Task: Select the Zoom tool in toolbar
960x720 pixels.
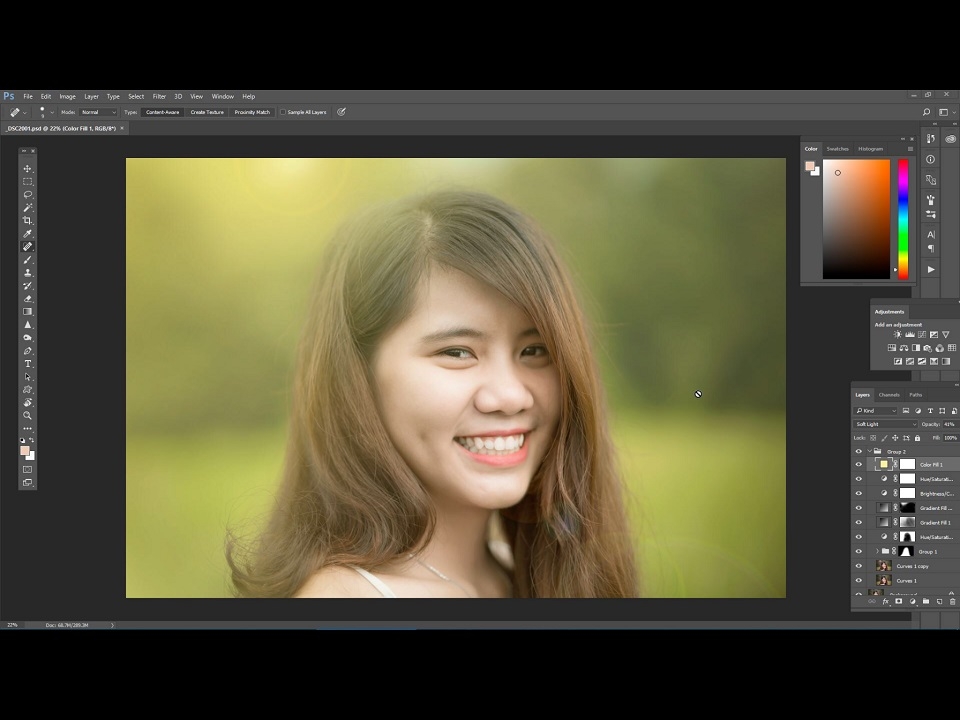Action: tap(28, 416)
